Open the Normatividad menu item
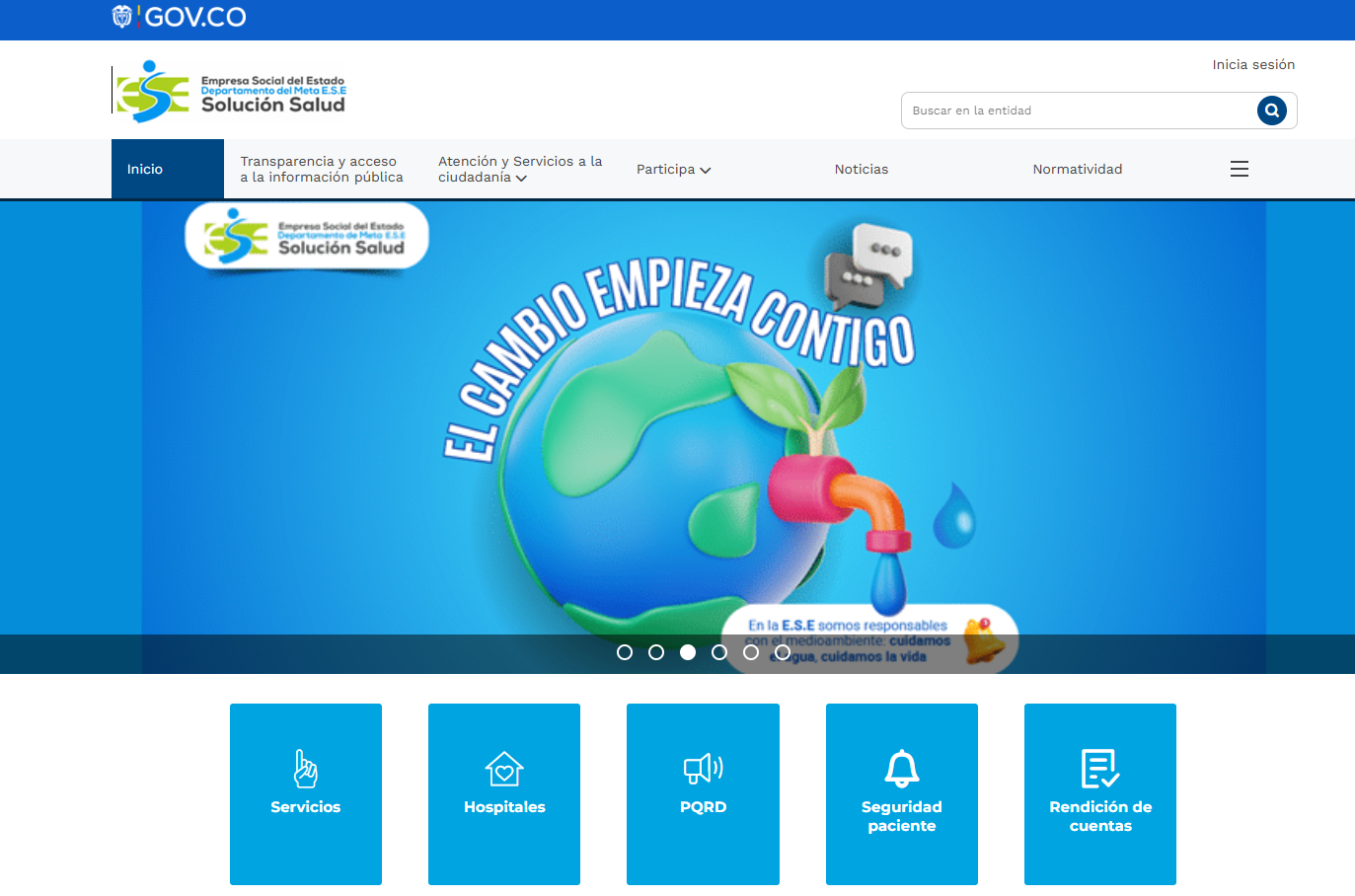This screenshot has width=1355, height=896. (1078, 169)
